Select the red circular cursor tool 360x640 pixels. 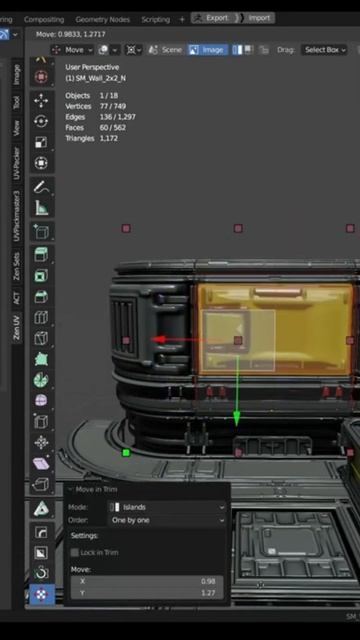pos(41,76)
